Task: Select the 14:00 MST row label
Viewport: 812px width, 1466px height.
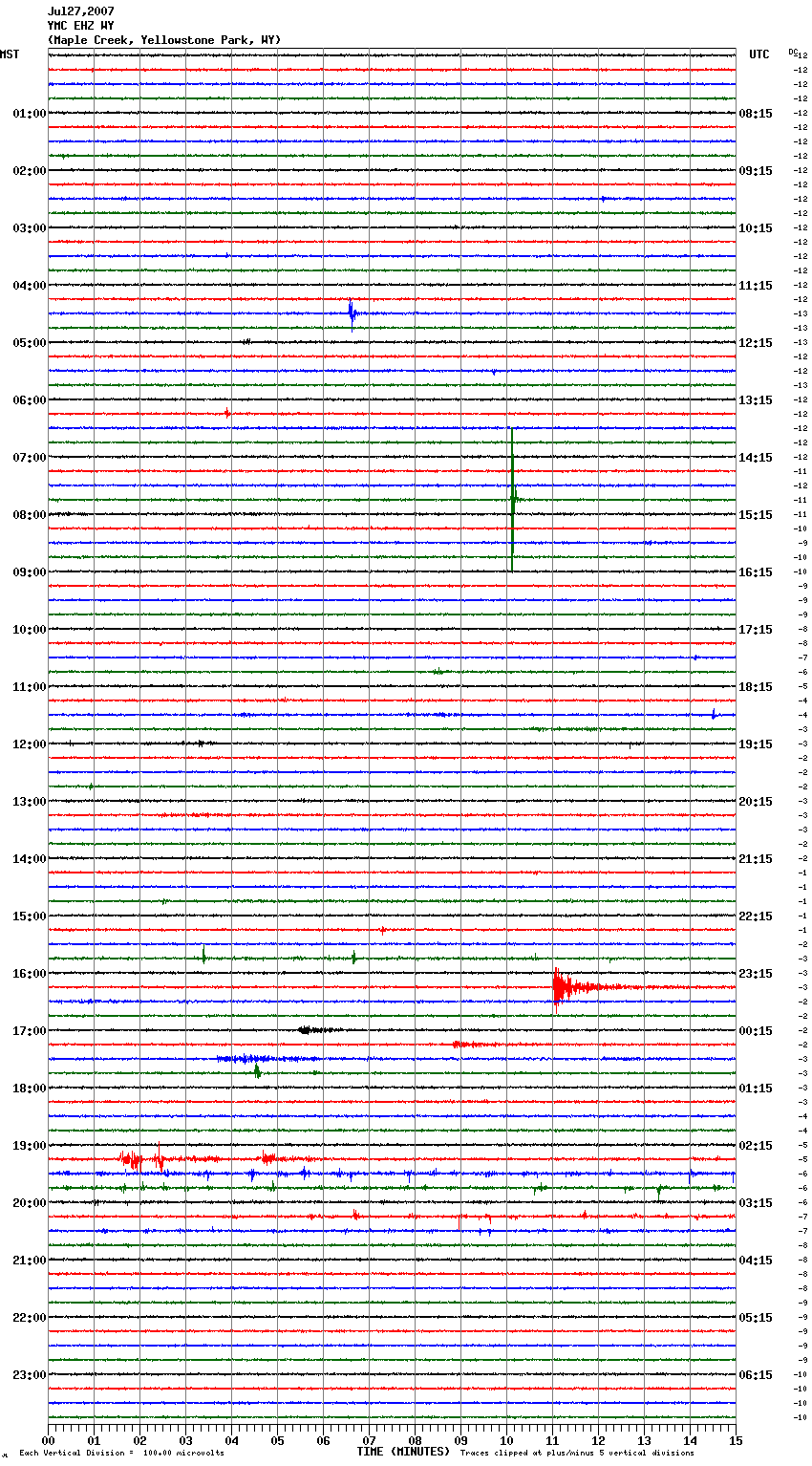Action: pos(30,859)
